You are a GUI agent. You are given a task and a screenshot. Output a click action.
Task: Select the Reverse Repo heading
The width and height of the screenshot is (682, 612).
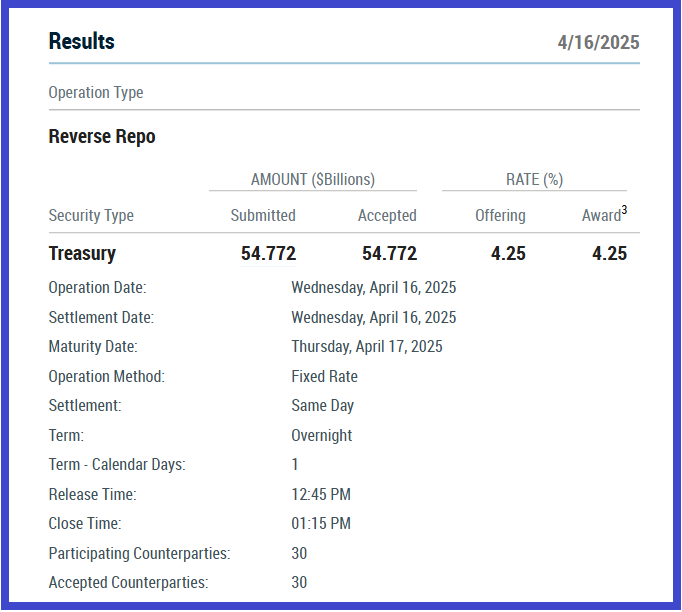coord(102,137)
